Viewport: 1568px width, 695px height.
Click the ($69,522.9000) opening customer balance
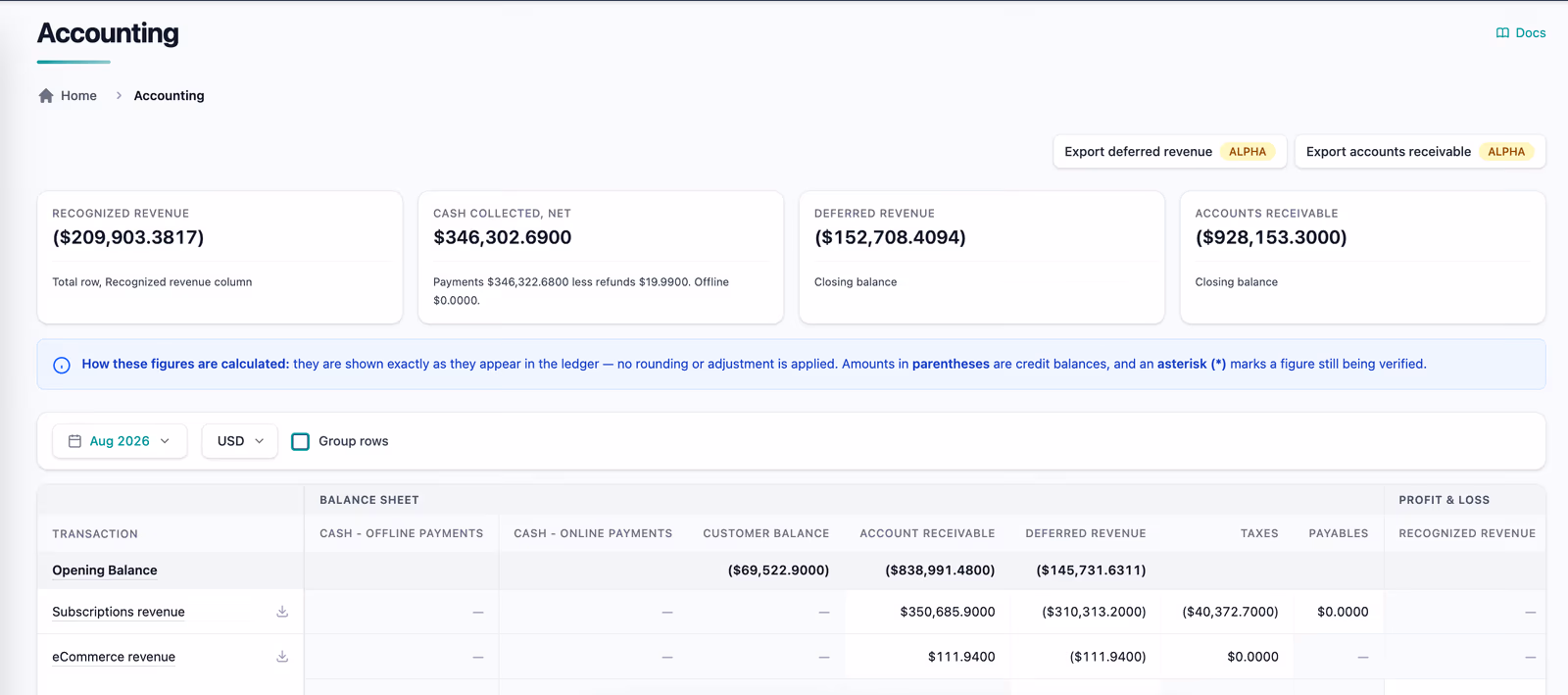[778, 571]
